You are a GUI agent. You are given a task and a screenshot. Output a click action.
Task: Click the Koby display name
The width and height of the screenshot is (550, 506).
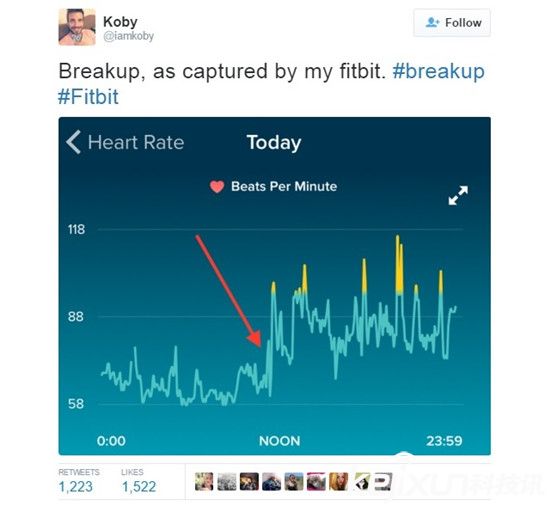(120, 21)
